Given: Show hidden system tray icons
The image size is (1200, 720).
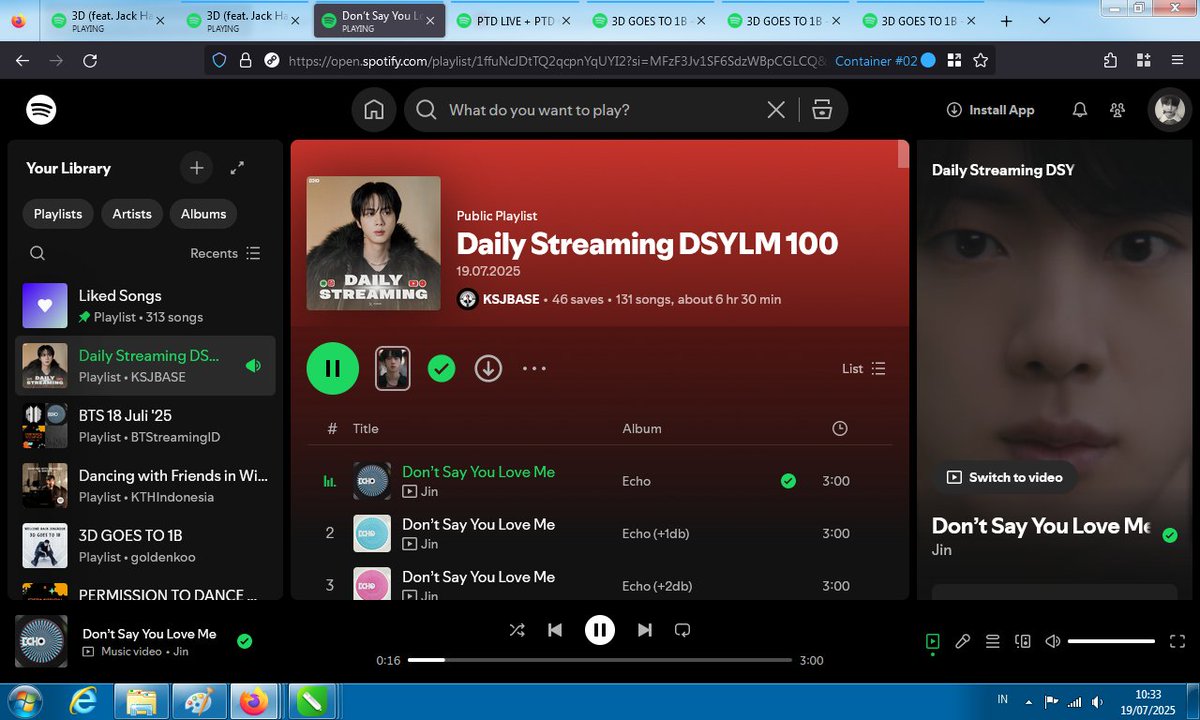Looking at the screenshot, I should pos(1030,701).
